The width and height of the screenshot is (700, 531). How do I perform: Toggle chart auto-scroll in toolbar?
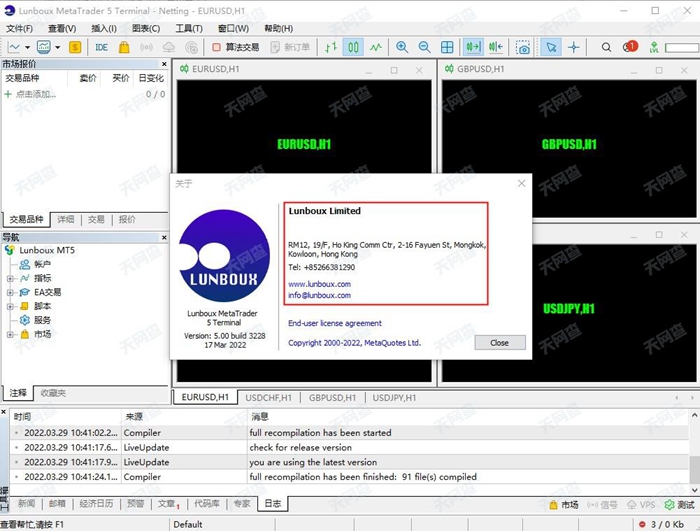point(473,47)
